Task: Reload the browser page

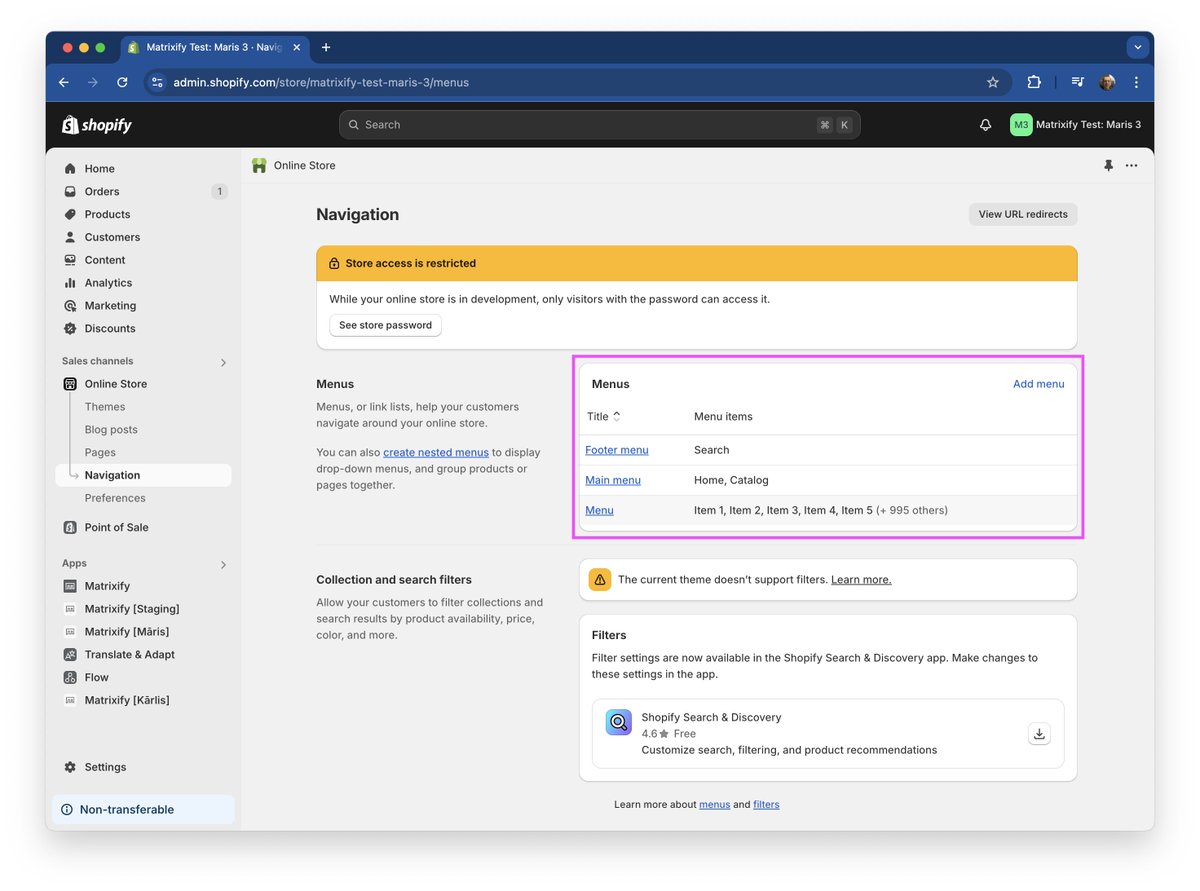Action: (x=122, y=83)
